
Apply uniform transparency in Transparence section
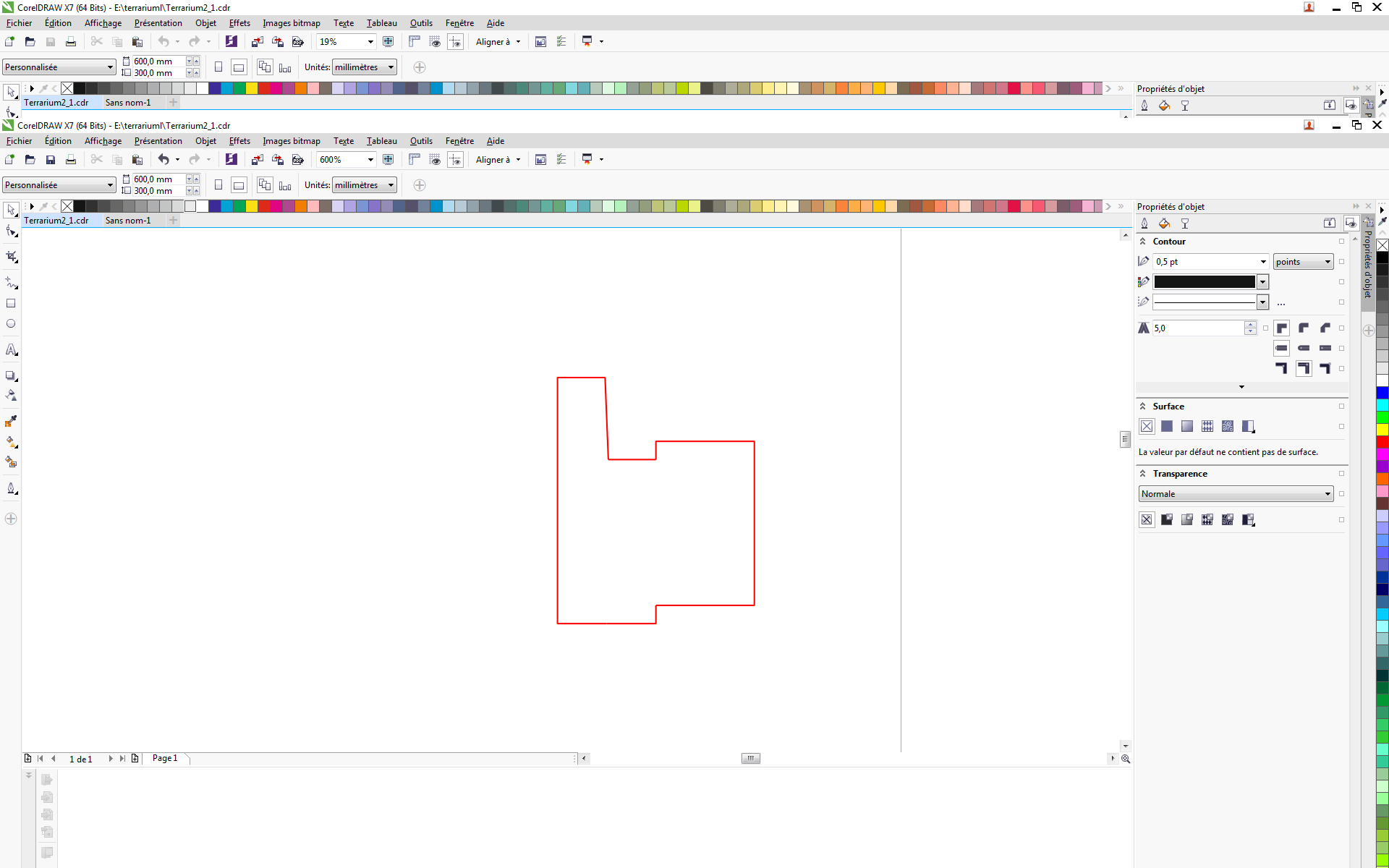[x=1167, y=520]
